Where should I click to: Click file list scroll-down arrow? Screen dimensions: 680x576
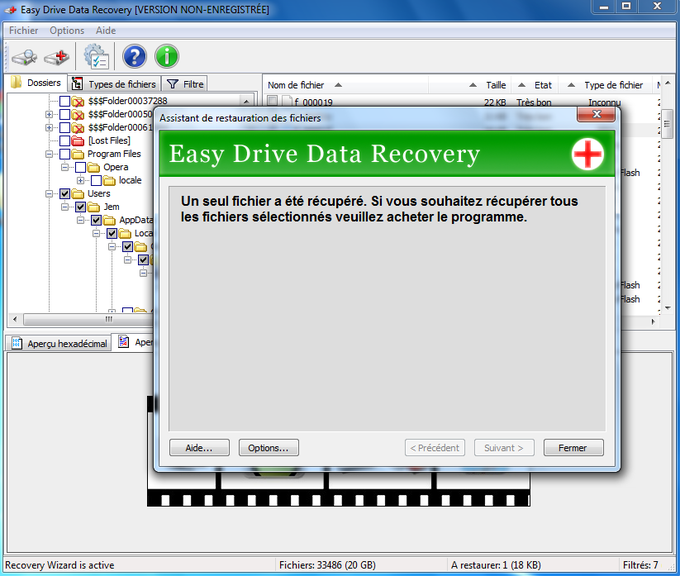(668, 308)
